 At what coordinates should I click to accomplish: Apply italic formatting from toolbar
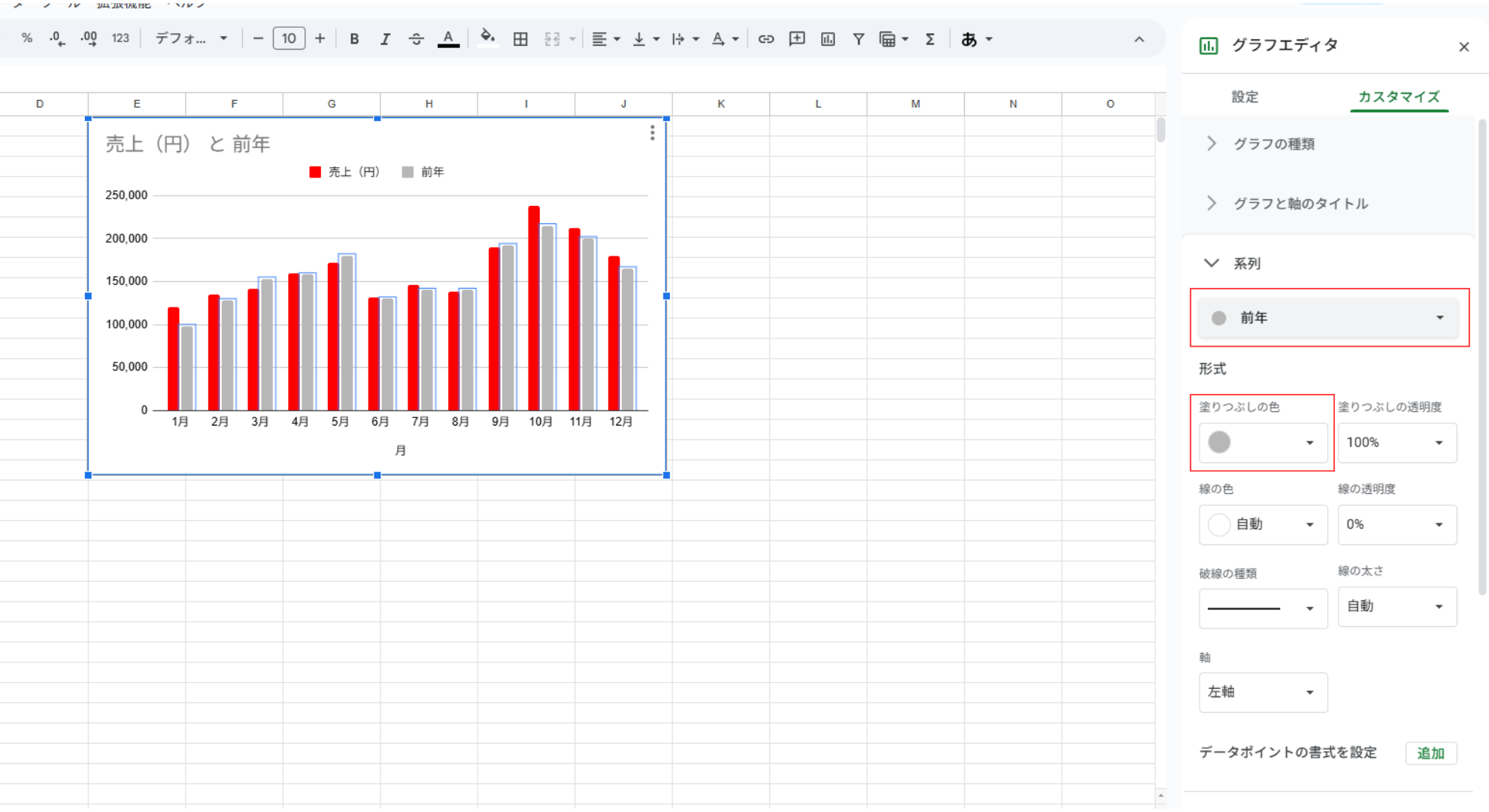(385, 39)
